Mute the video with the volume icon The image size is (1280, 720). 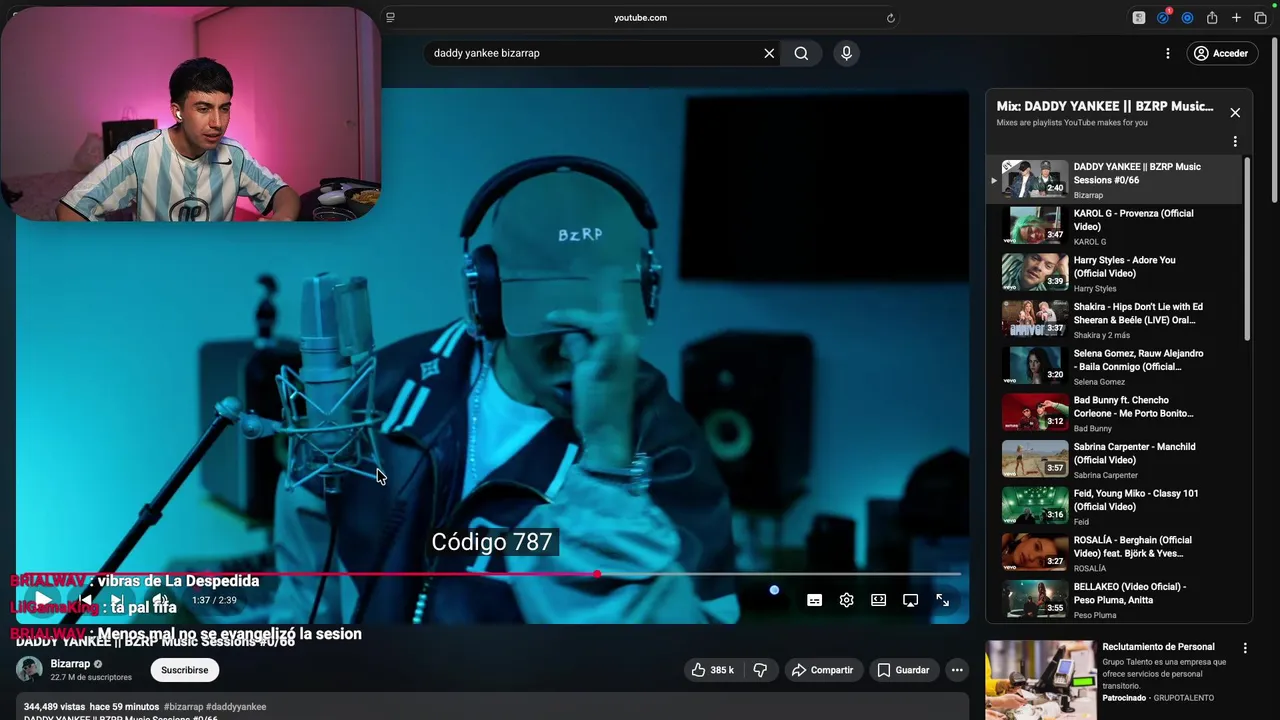click(x=160, y=600)
